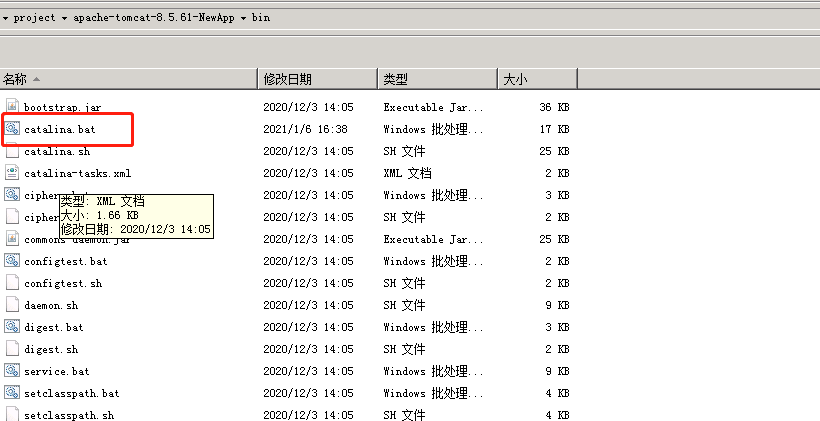Click the catalina.bat batch file icon
Image resolution: width=820 pixels, height=421 pixels.
[12, 128]
